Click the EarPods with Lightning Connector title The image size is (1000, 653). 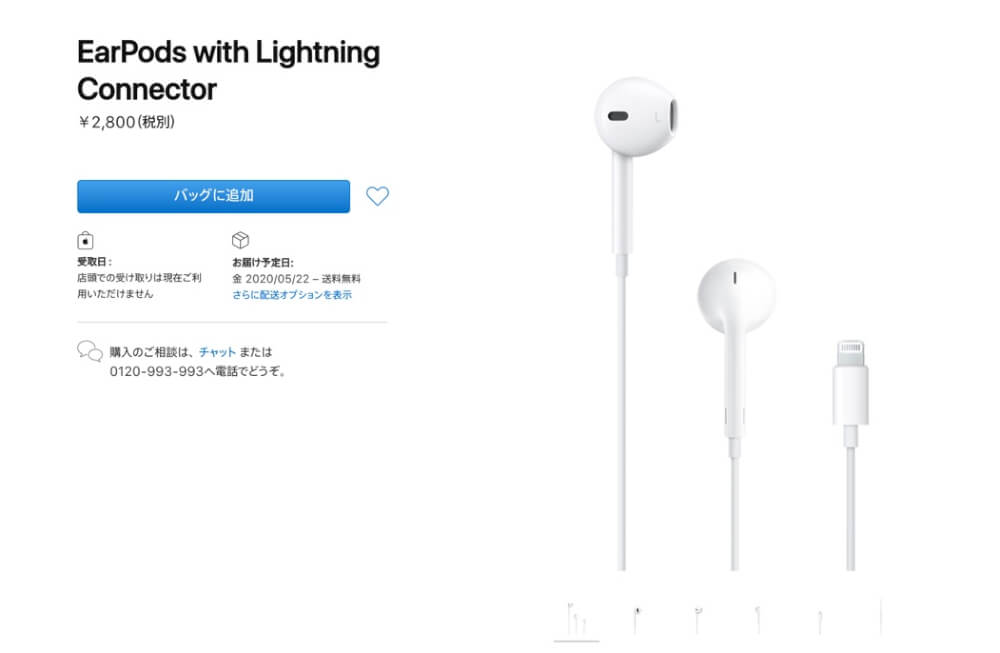228,70
